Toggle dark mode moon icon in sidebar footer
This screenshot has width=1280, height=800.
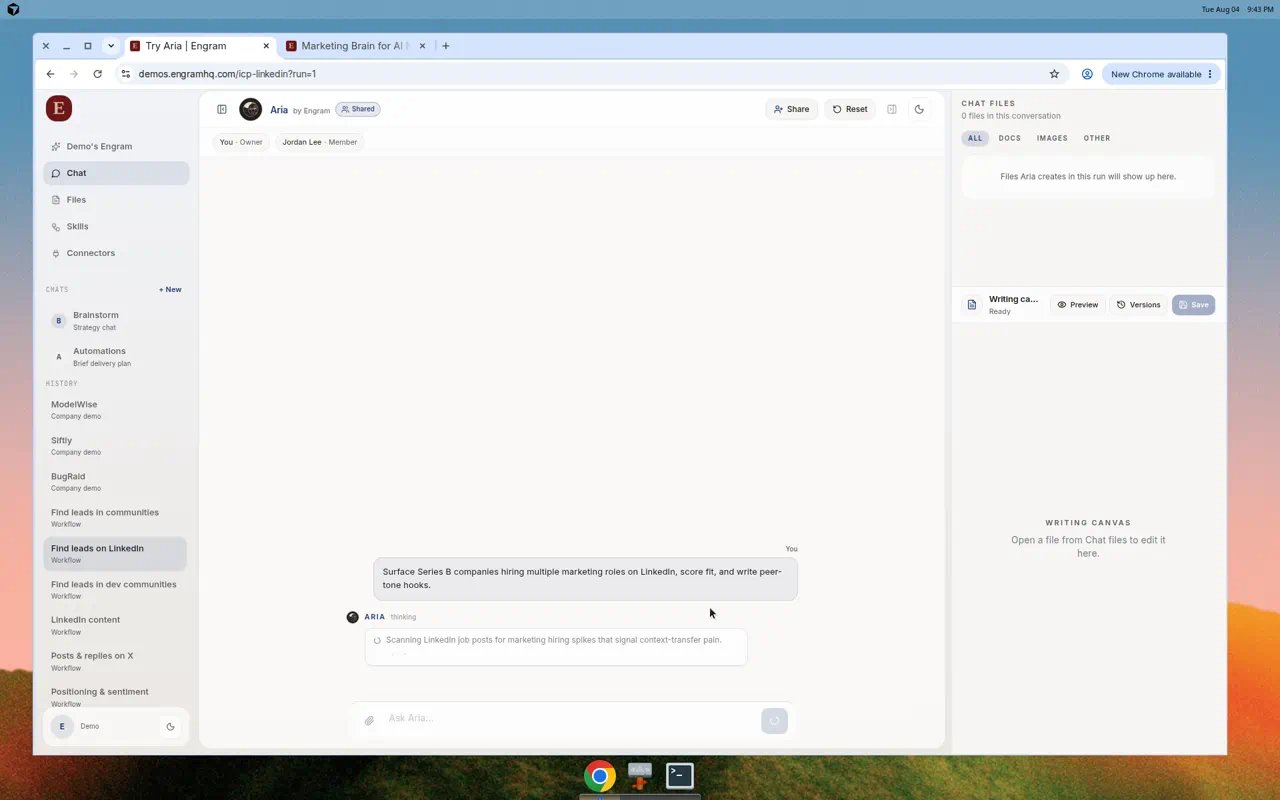click(171, 727)
